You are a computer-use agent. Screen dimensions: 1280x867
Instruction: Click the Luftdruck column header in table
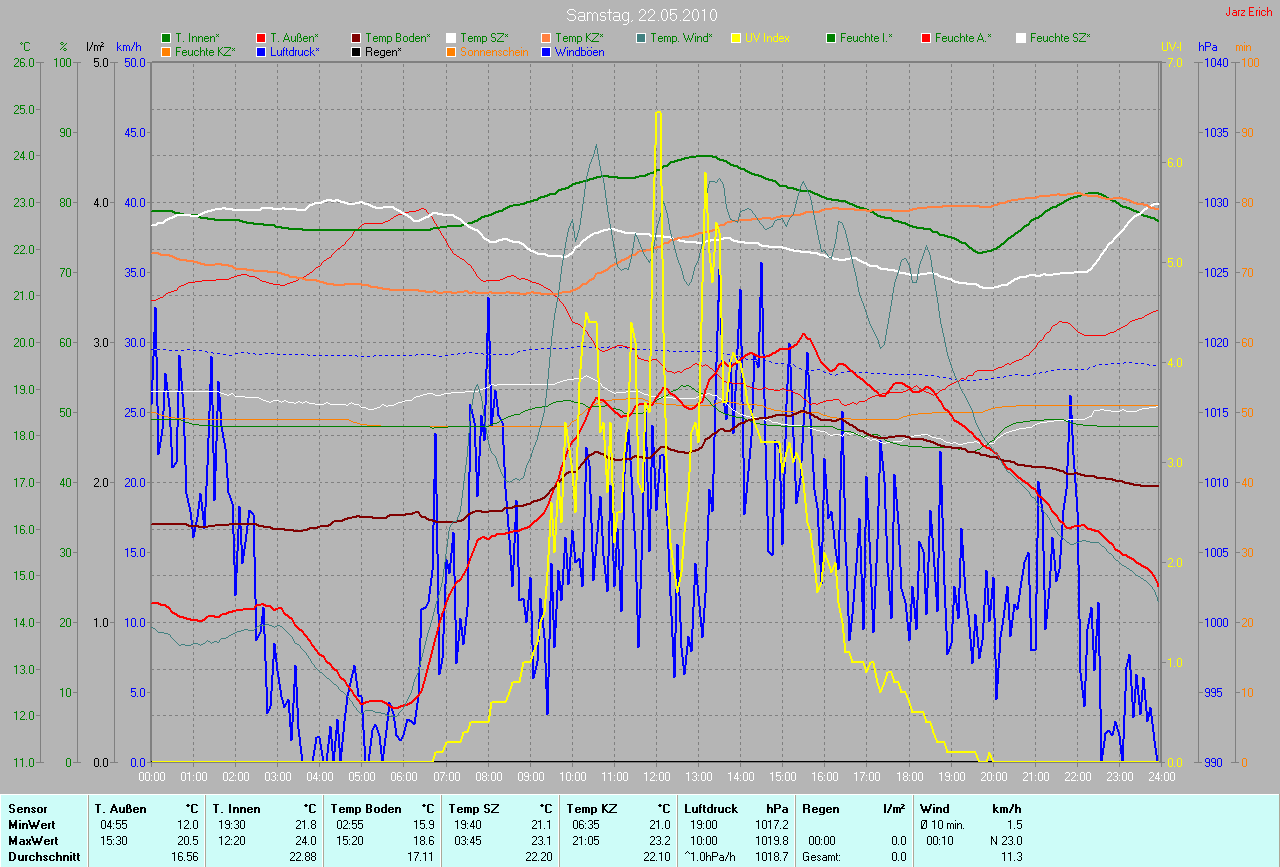coord(711,809)
